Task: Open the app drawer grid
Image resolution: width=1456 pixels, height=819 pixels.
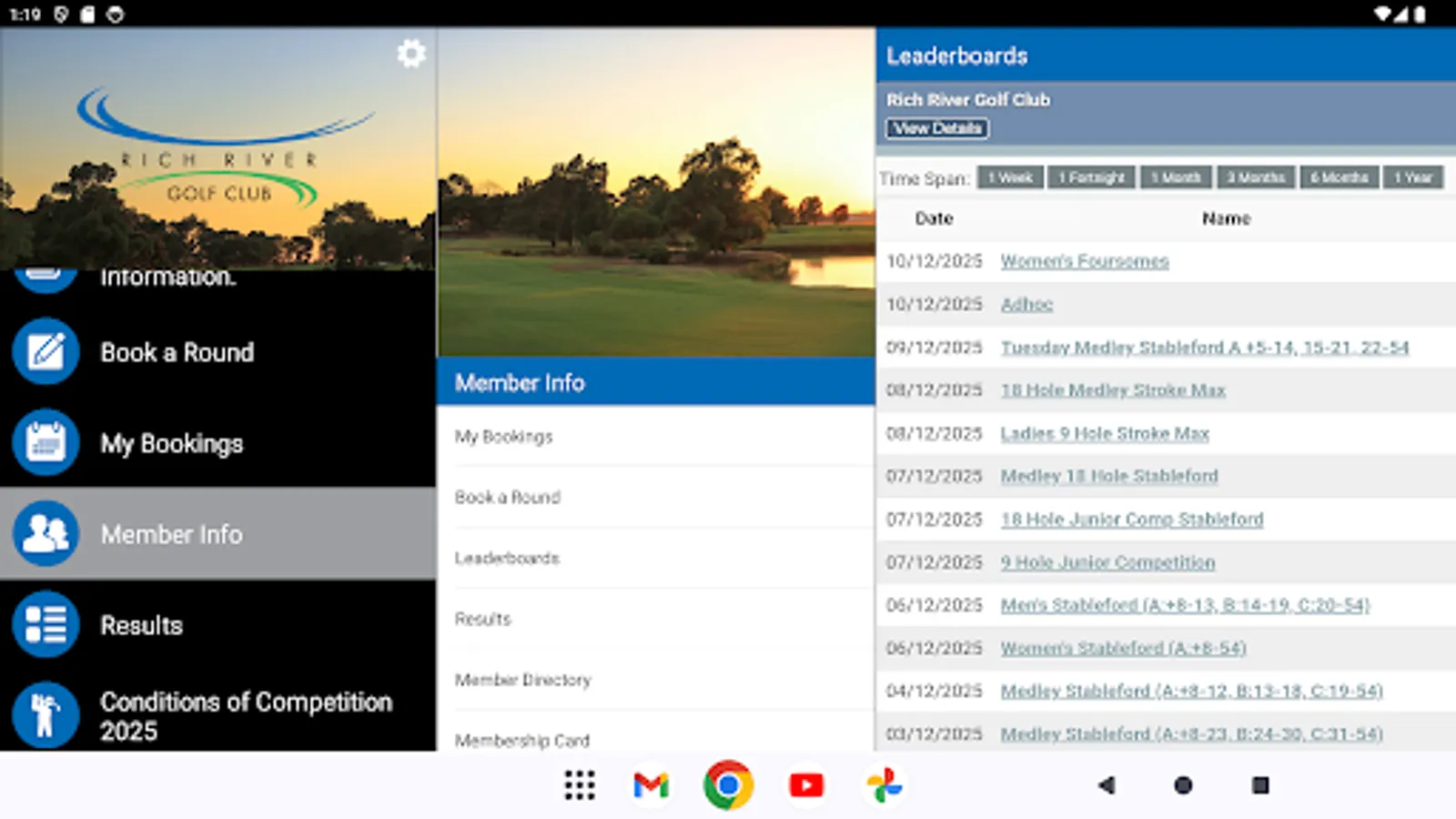Action: click(579, 785)
